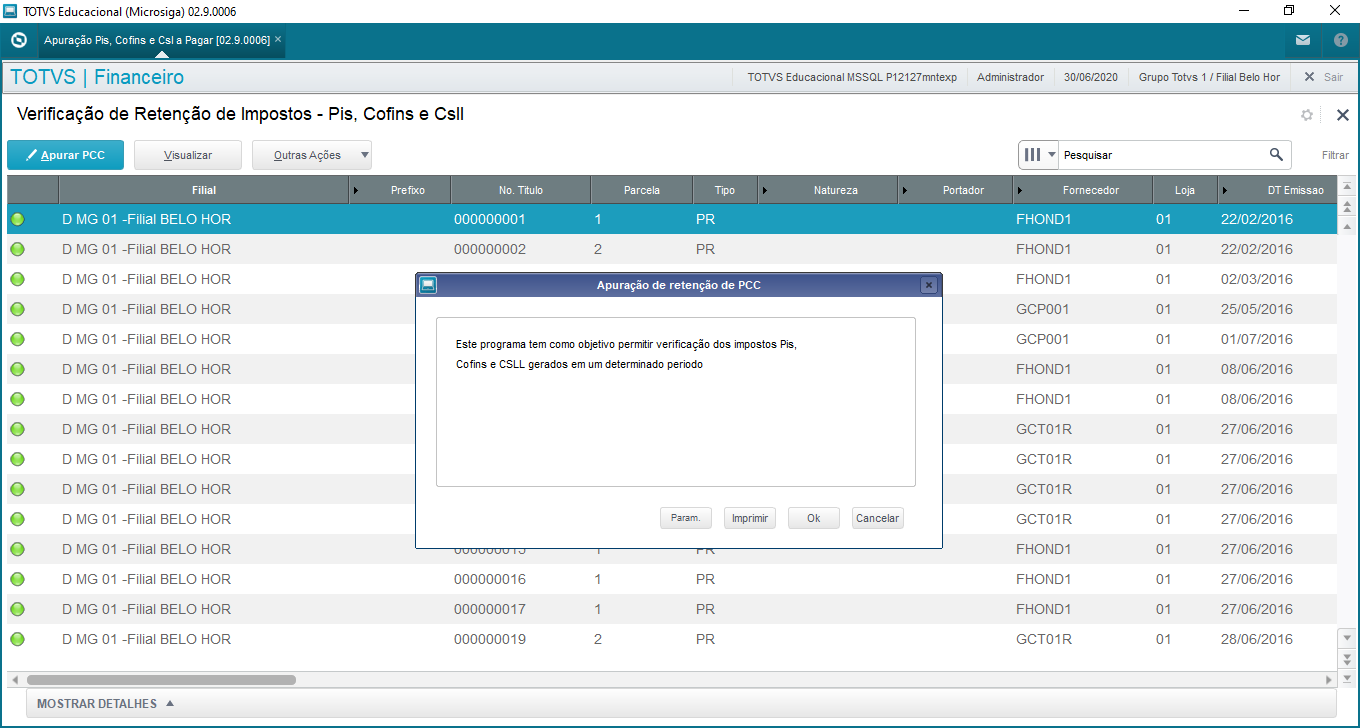
Task: Click the arrow beside the Prefixo column header
Action: (x=357, y=190)
